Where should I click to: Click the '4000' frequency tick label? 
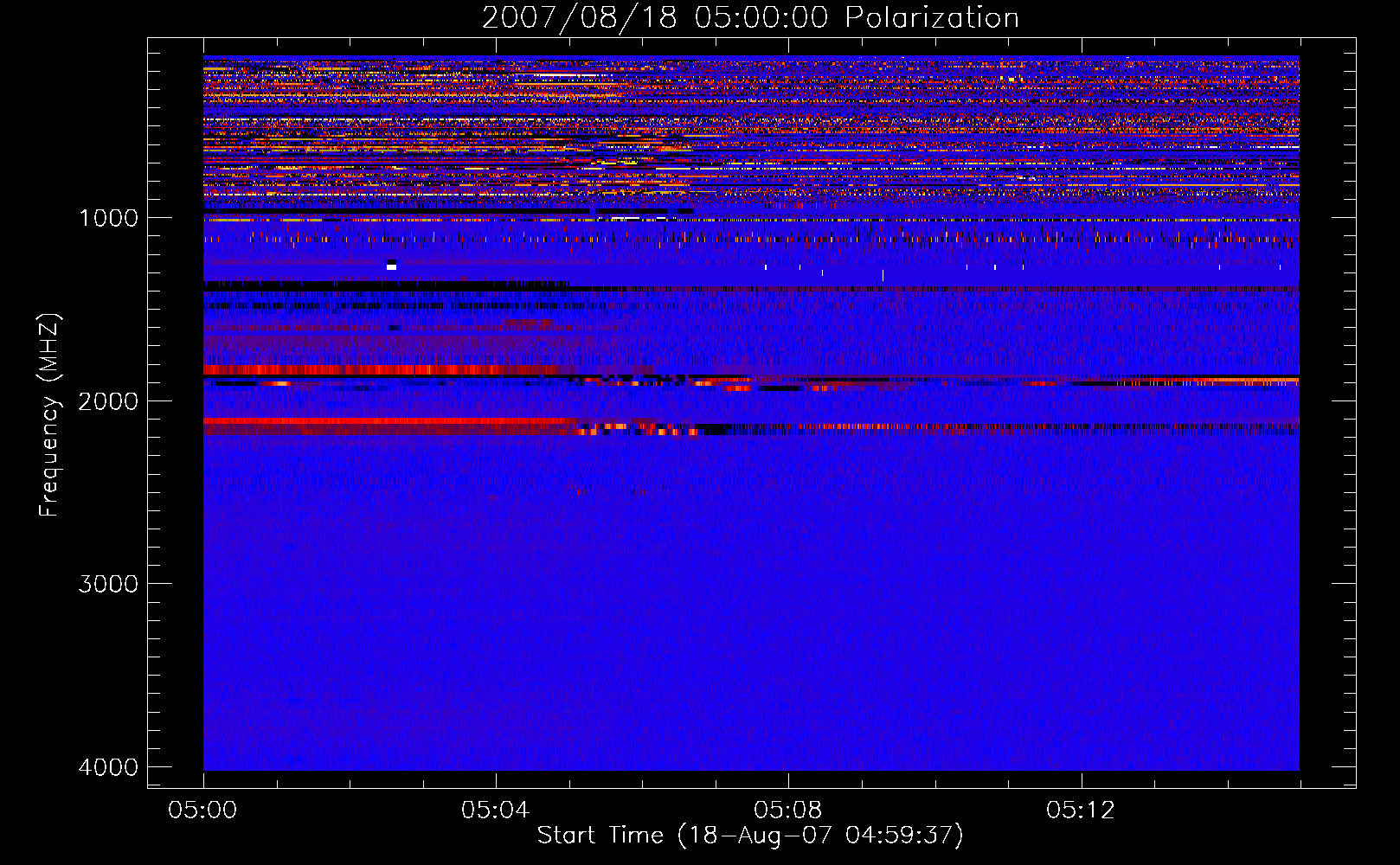pyautogui.click(x=108, y=767)
